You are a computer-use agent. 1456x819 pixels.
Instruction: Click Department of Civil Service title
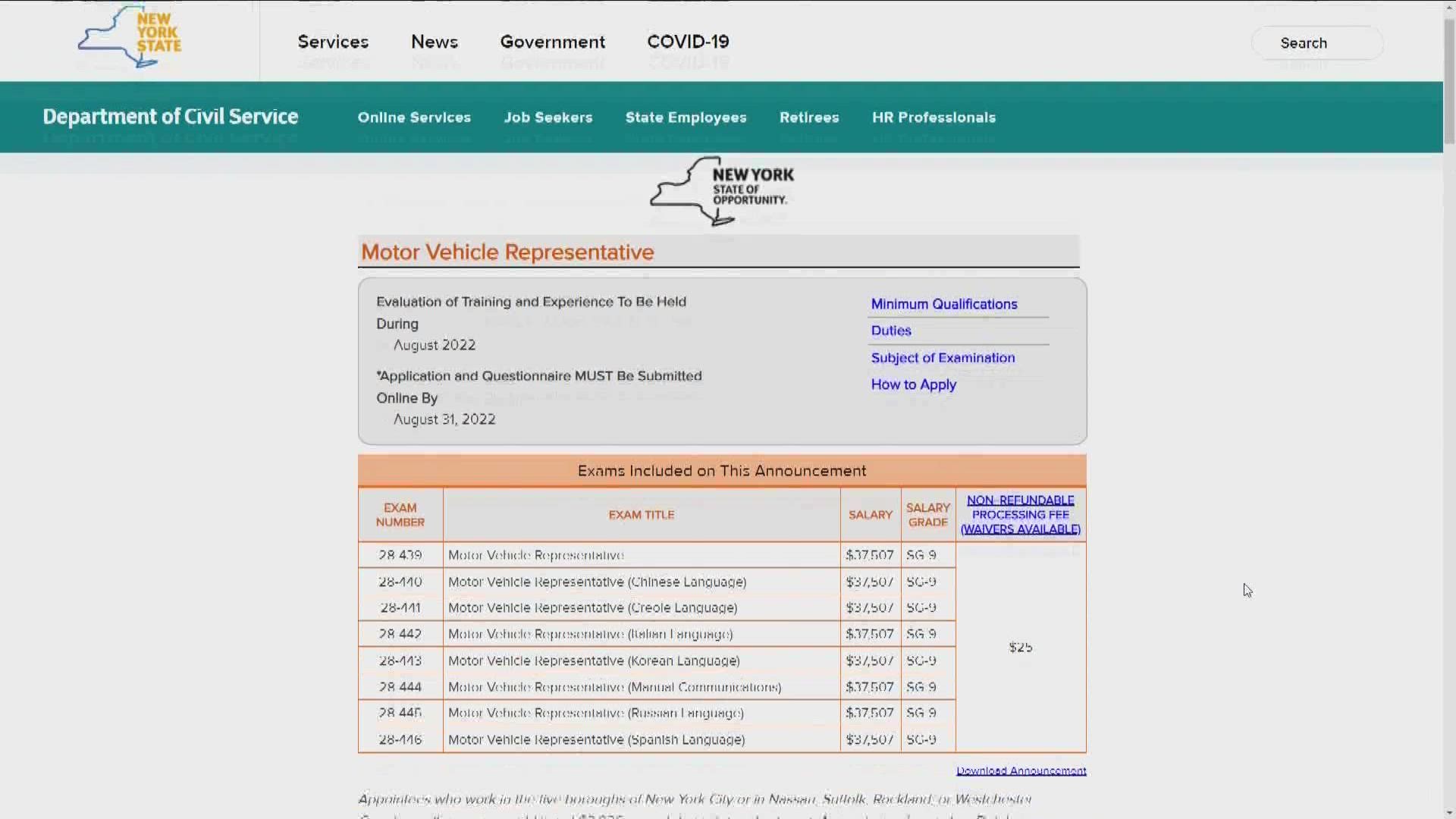(171, 117)
